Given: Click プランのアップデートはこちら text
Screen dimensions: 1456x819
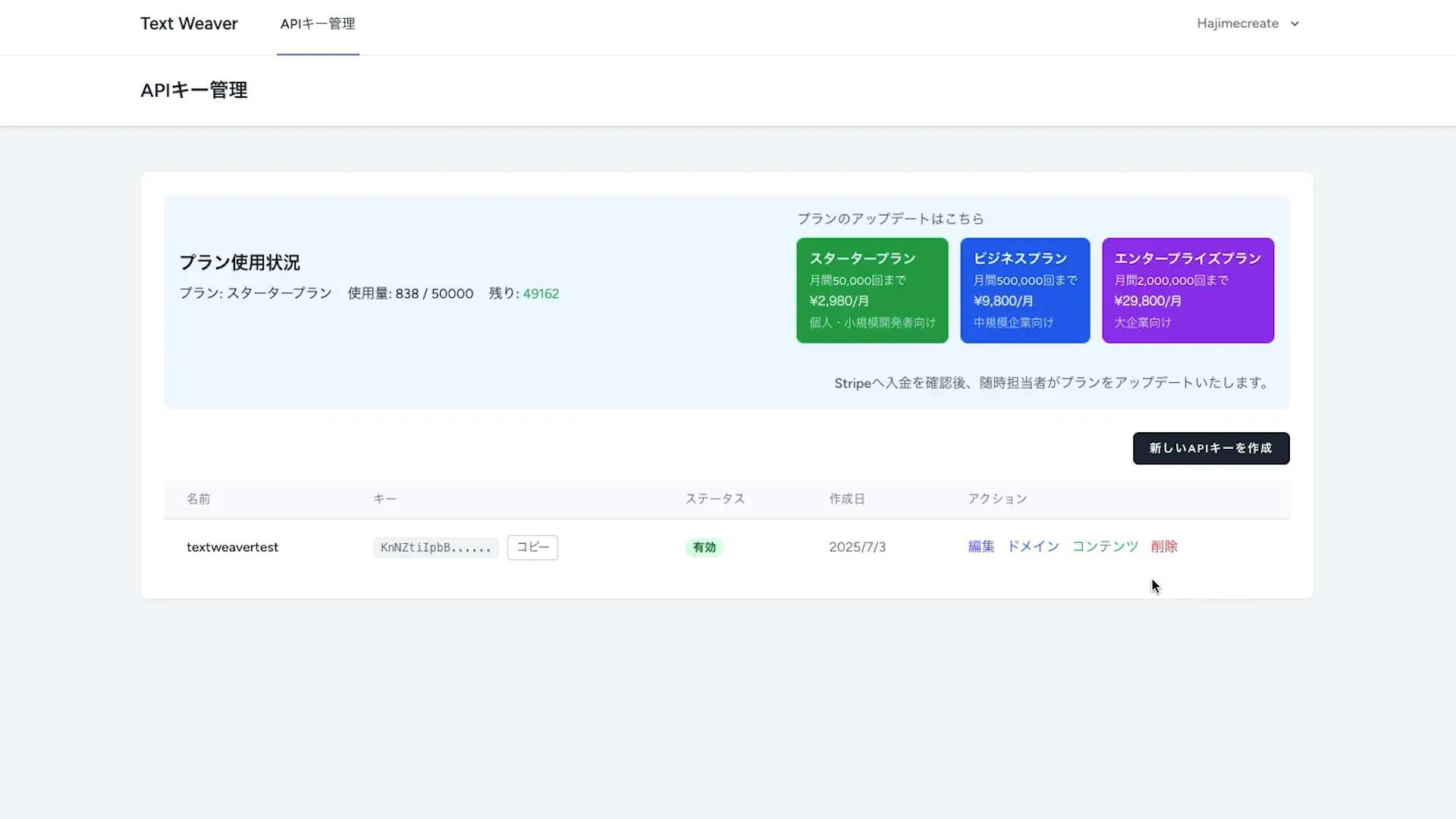Looking at the screenshot, I should click(890, 218).
